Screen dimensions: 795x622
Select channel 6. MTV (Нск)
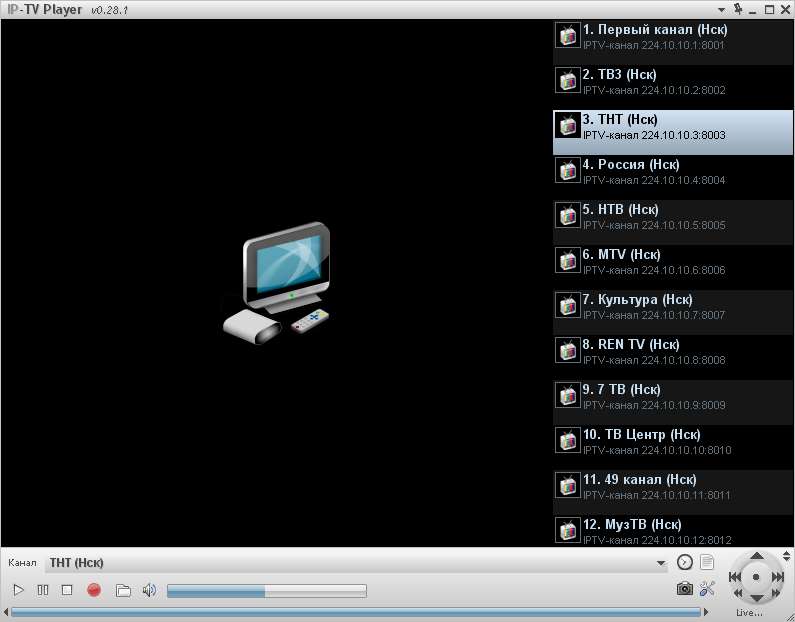tap(672, 267)
